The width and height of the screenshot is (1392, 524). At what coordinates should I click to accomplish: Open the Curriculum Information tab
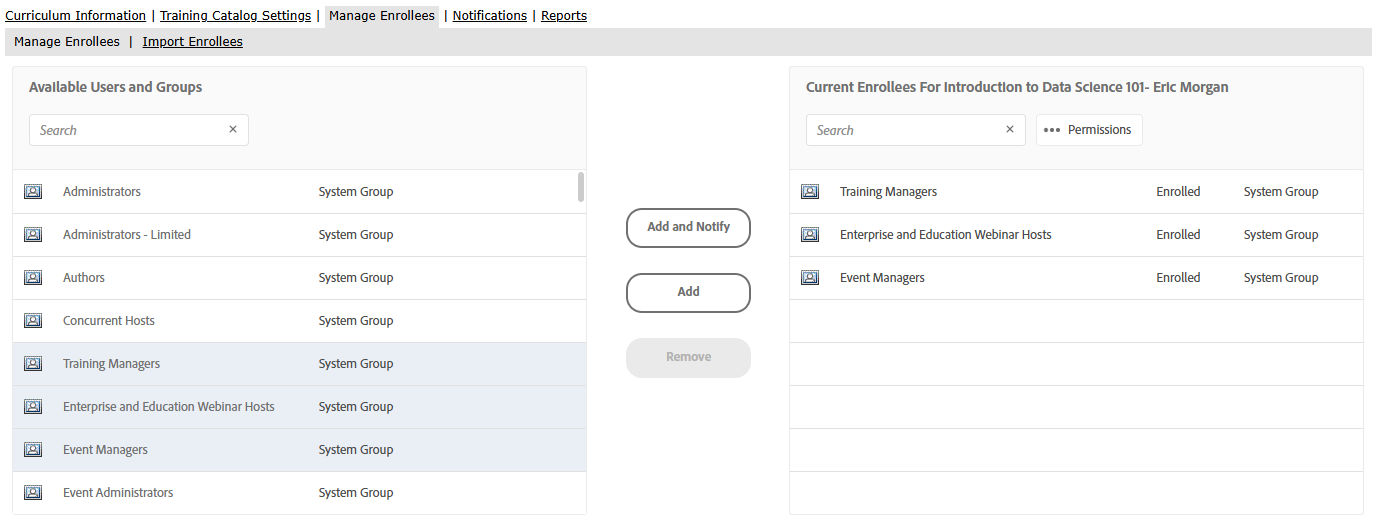pos(76,16)
